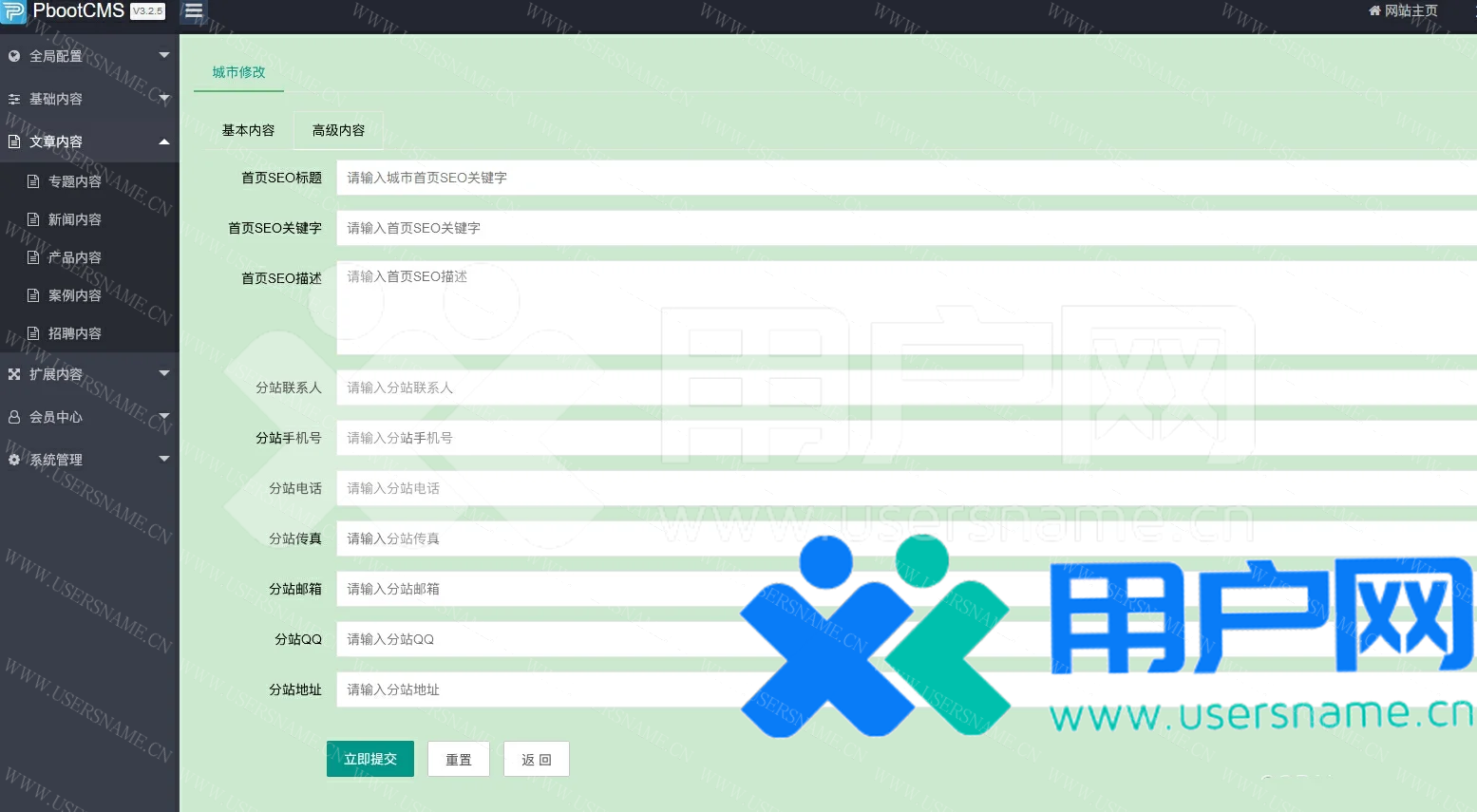Image resolution: width=1477 pixels, height=812 pixels.
Task: Expand the 会员中心 dropdown arrow
Action: 163,417
